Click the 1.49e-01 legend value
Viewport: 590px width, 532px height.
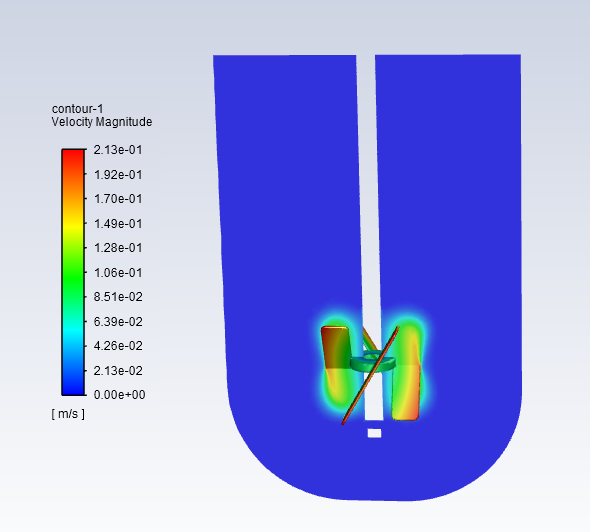(118, 224)
